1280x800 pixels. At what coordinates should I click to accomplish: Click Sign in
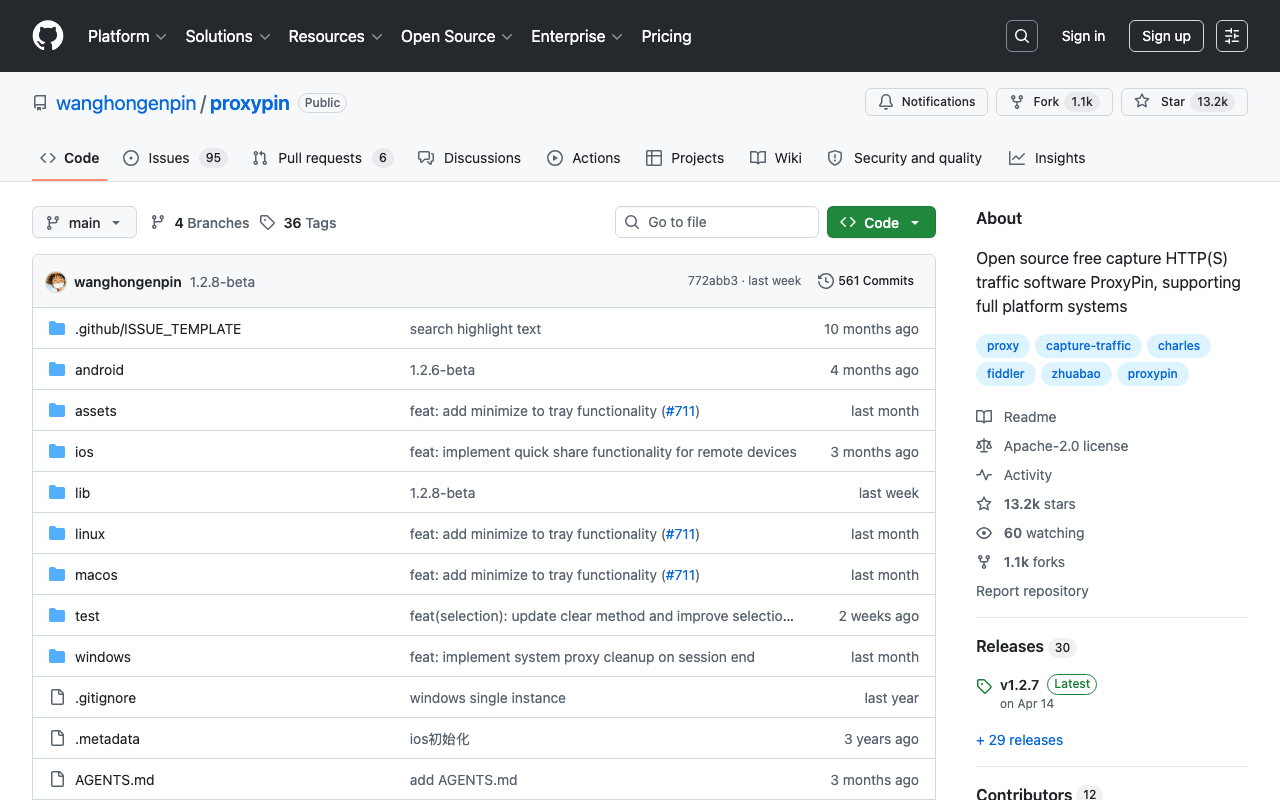pyautogui.click(x=1083, y=36)
